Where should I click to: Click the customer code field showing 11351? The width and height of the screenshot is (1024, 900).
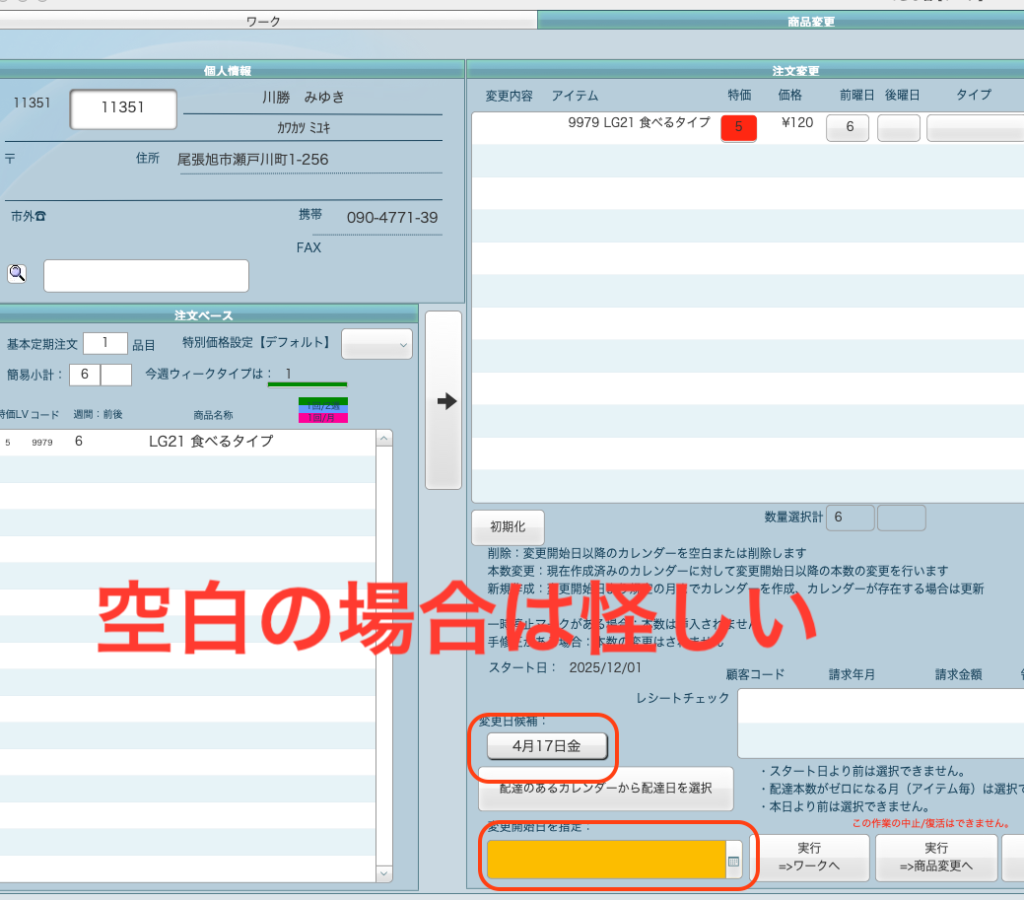pos(123,109)
